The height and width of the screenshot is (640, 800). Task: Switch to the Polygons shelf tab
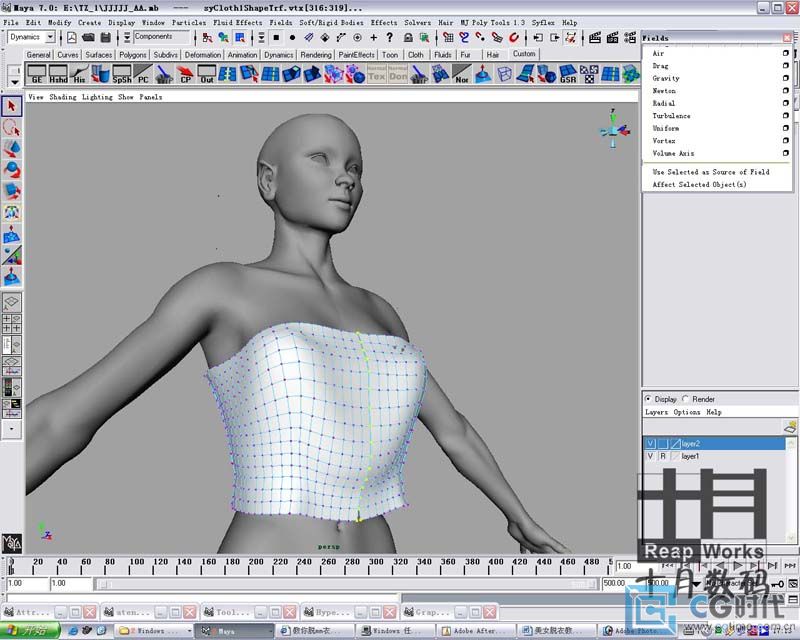pos(133,55)
